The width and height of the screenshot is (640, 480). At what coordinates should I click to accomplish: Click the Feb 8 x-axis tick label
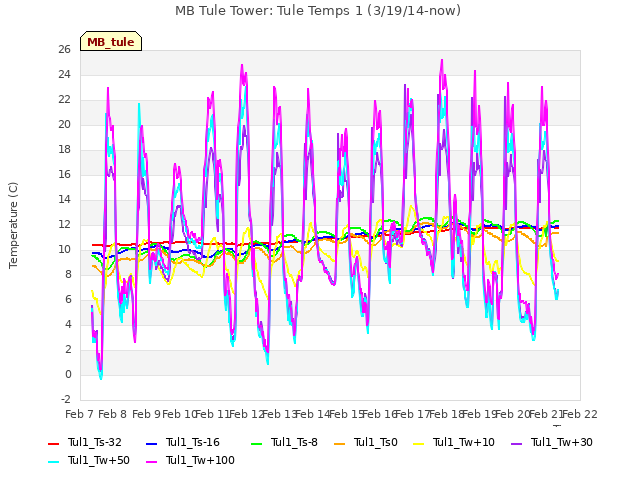113,414
